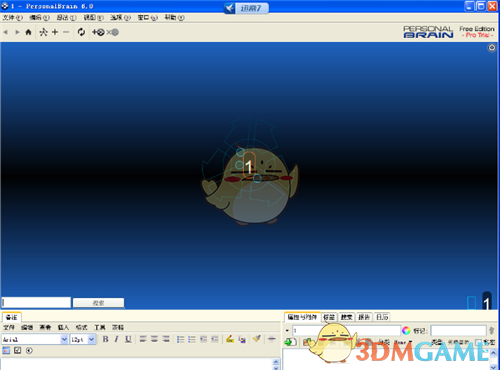
Task: Open the last tab in properties panel
Action: 382,317
